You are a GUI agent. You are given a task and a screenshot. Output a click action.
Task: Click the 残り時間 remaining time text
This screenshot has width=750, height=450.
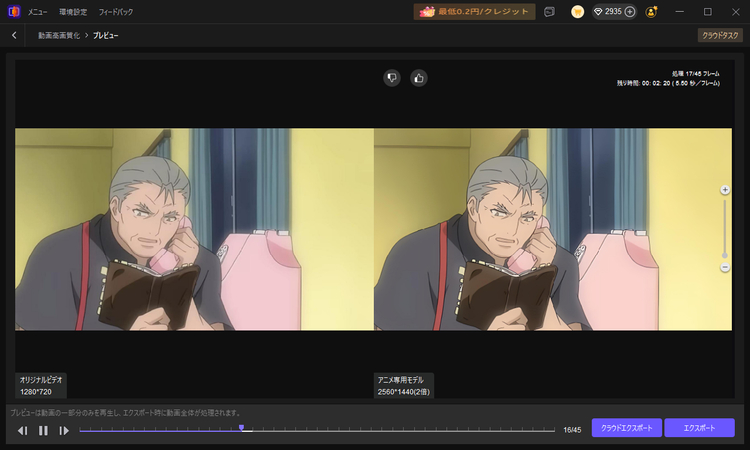click(668, 83)
